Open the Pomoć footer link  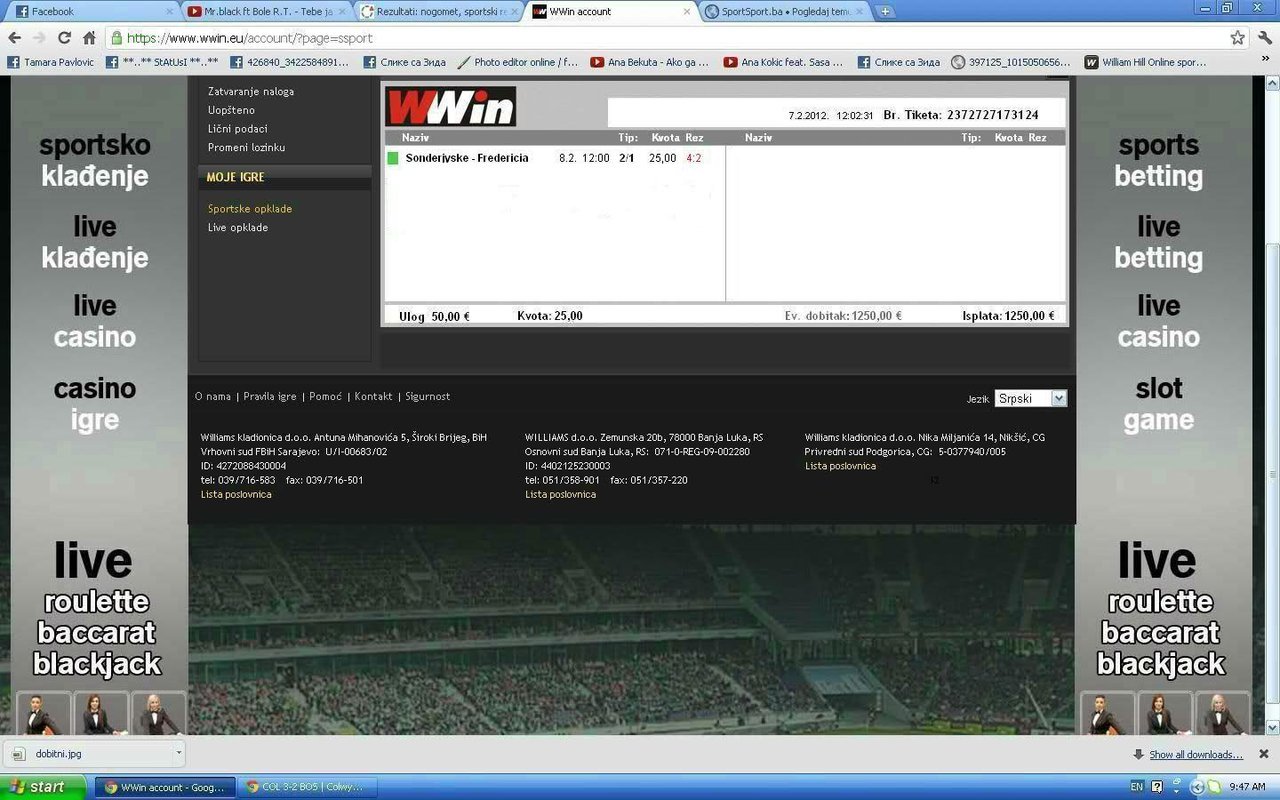click(x=325, y=397)
